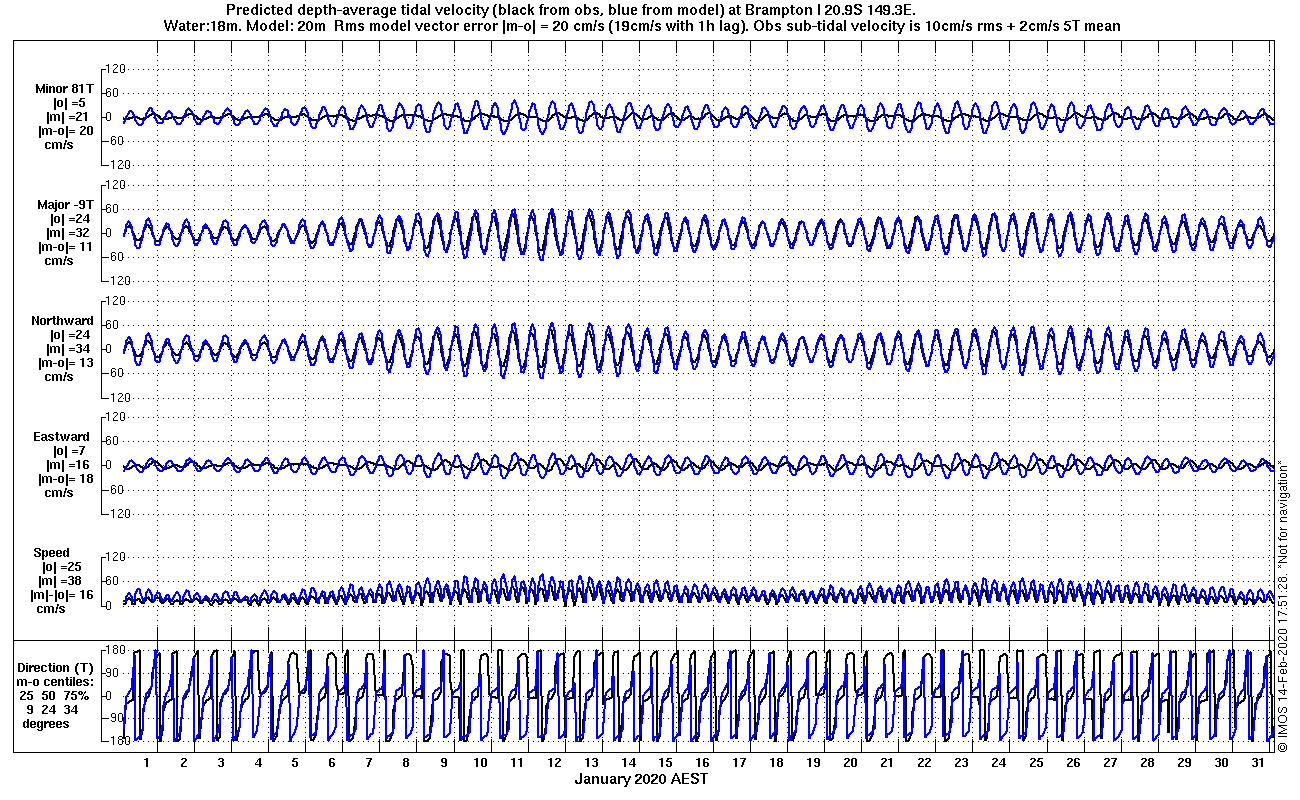Click the 'Direction (T)' panel label
The image size is (1300, 800).
coord(57,668)
